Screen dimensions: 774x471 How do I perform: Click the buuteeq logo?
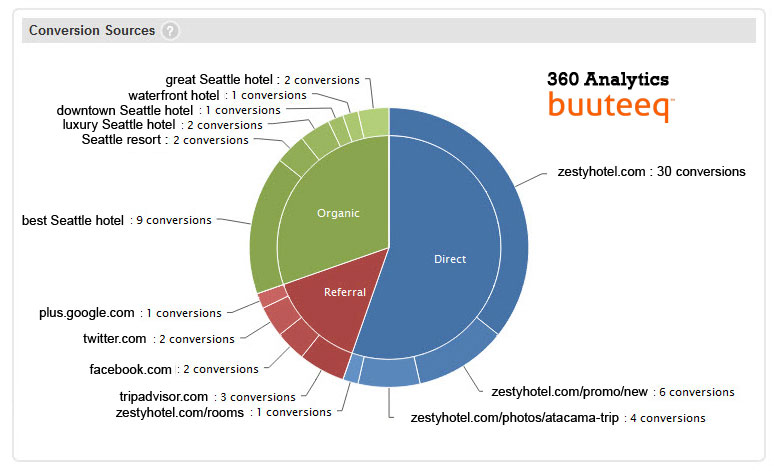coord(610,105)
